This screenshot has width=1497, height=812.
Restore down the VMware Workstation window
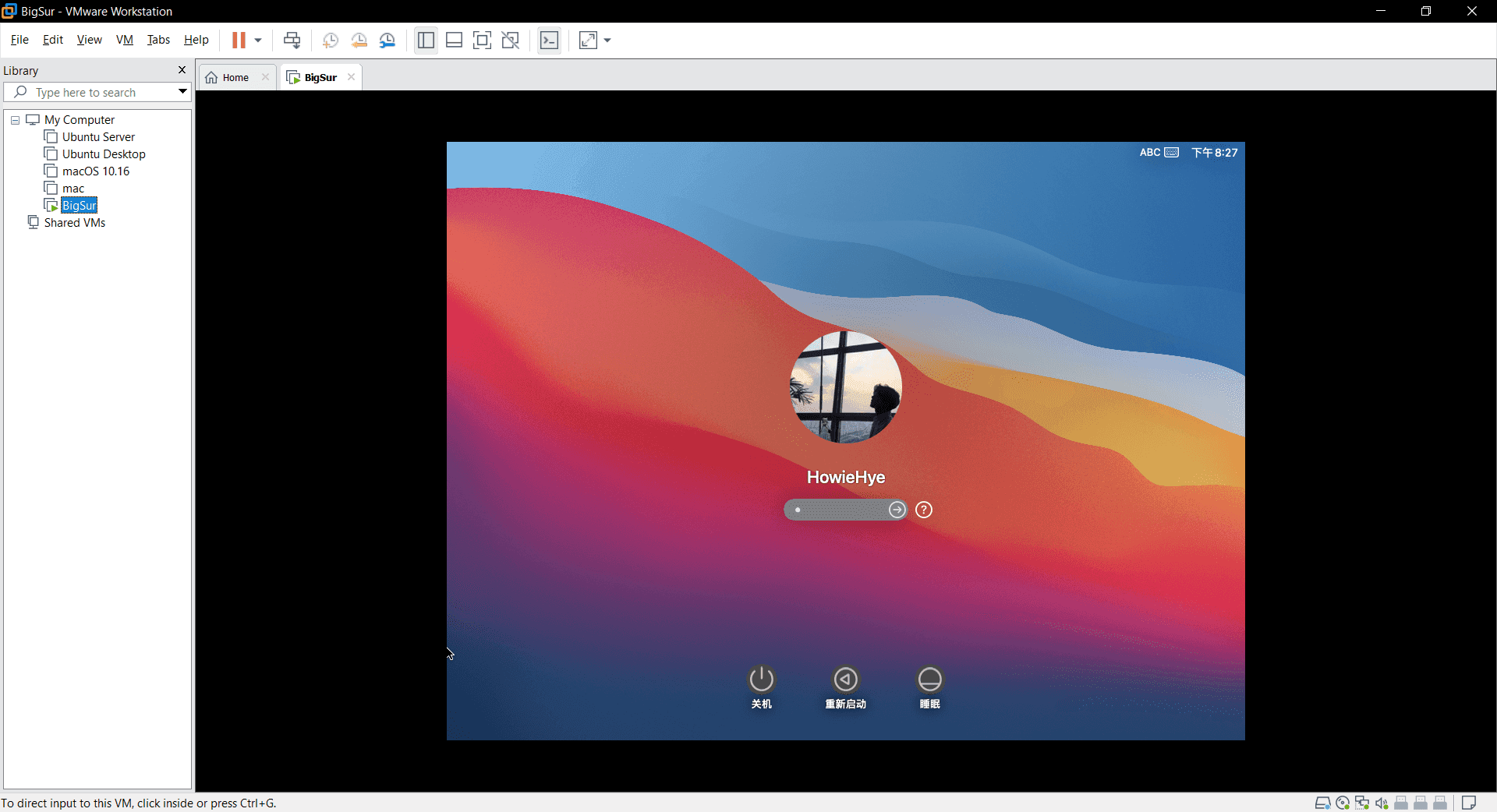1426,11
